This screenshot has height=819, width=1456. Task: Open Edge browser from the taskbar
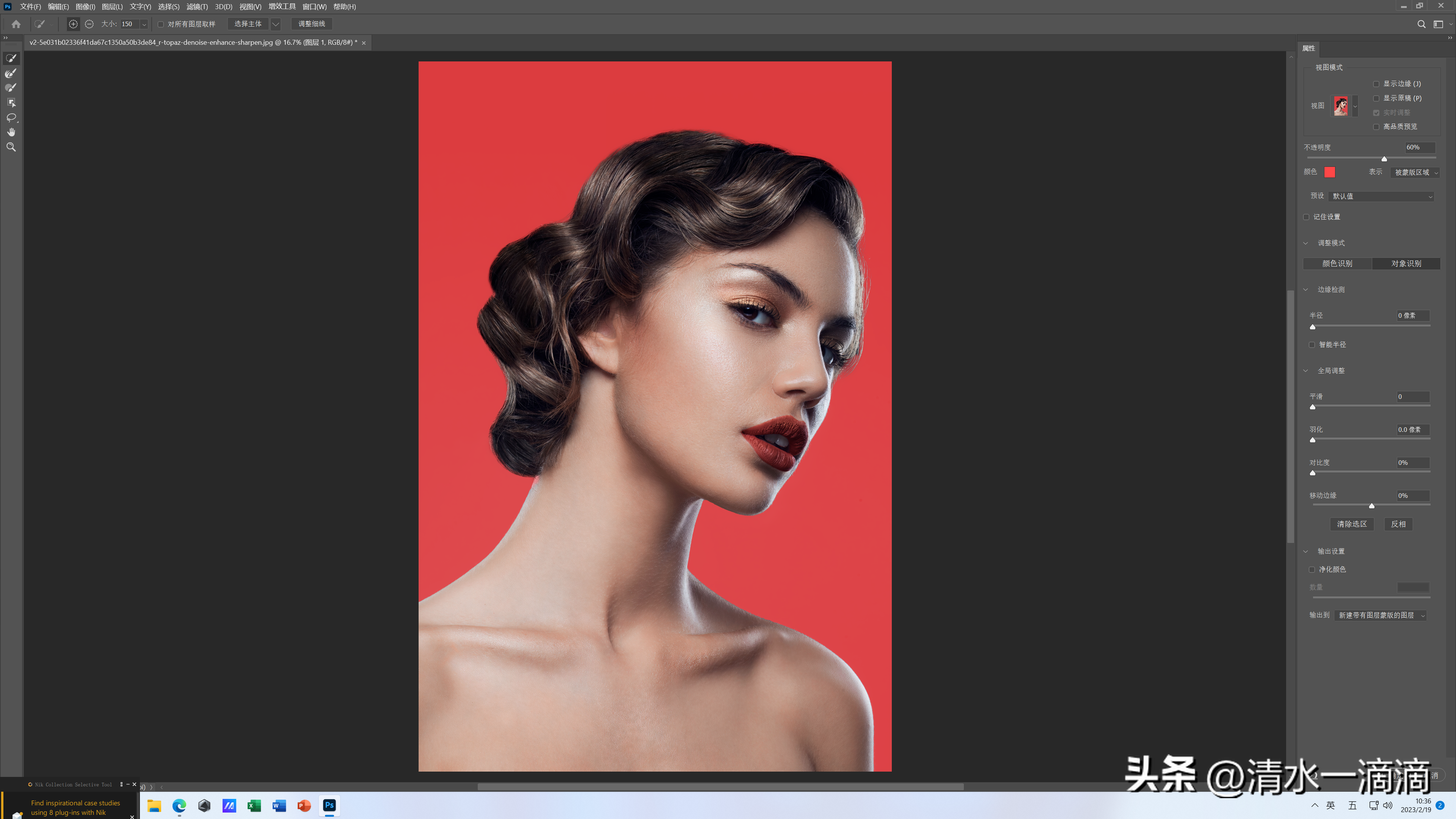coord(179,805)
